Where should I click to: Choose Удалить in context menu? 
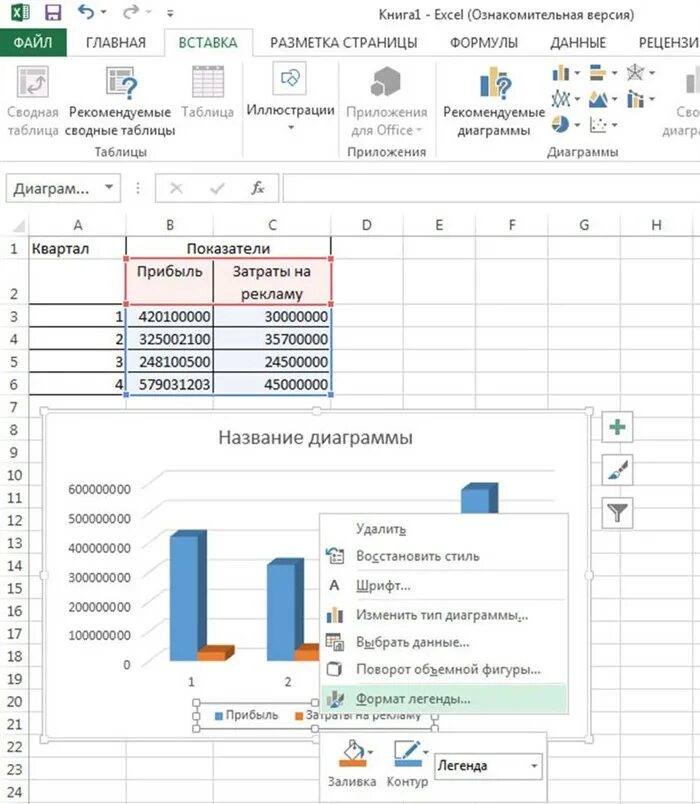(x=444, y=529)
